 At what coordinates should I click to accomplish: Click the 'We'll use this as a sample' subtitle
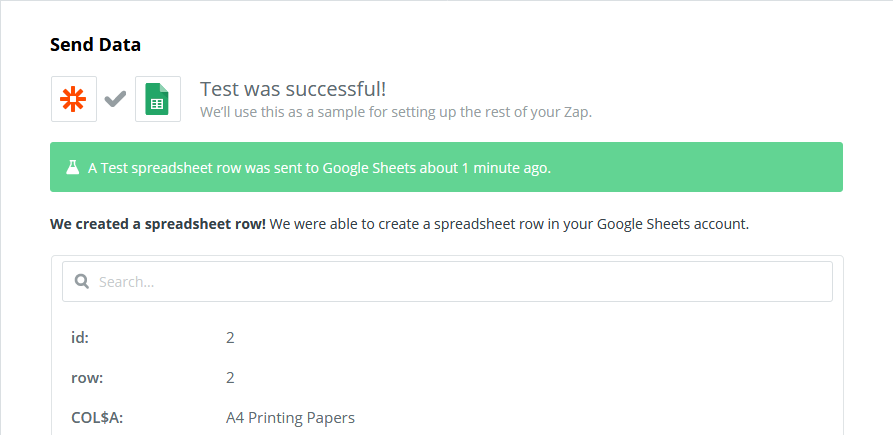coord(396,112)
